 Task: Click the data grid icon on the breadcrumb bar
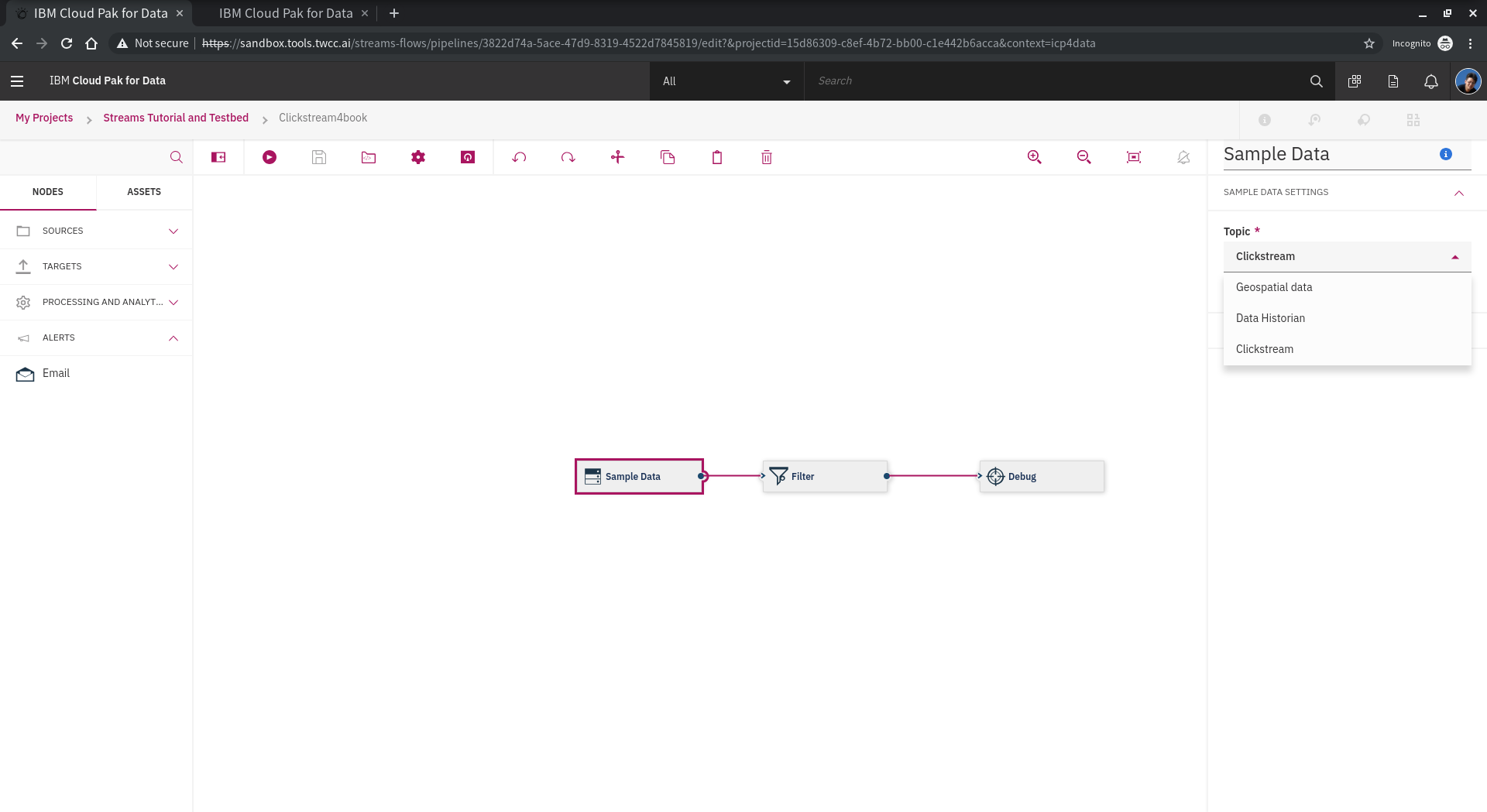(1413, 120)
